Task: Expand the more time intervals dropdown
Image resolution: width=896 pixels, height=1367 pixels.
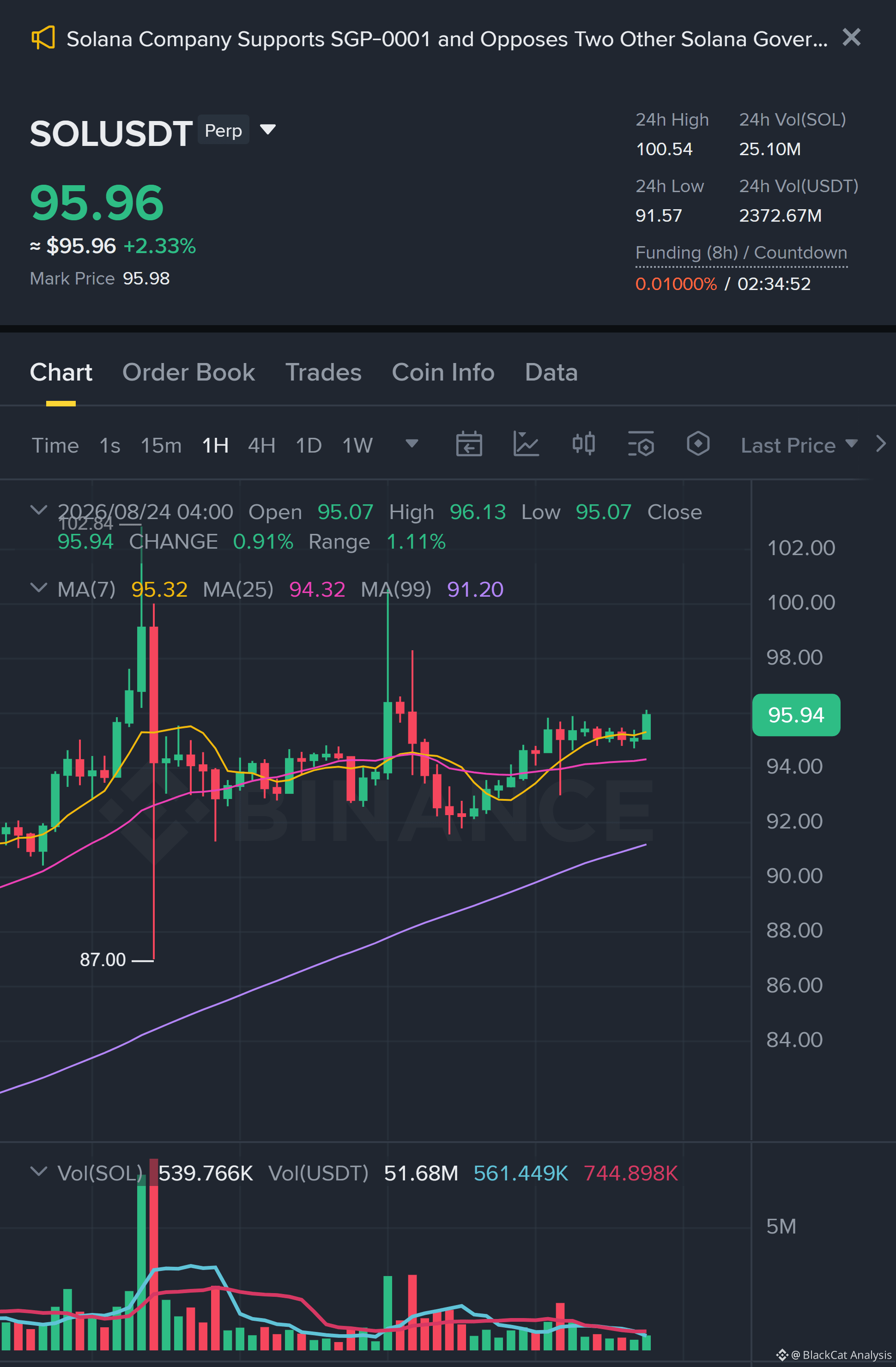Action: coord(411,443)
